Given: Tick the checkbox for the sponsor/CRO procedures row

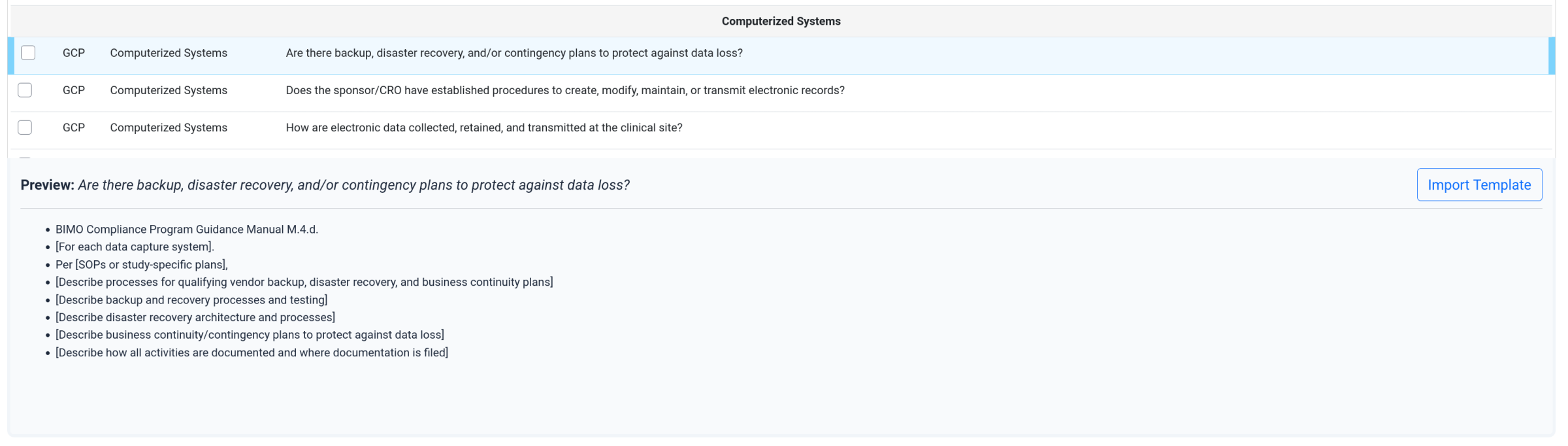Looking at the screenshot, I should coord(25,90).
